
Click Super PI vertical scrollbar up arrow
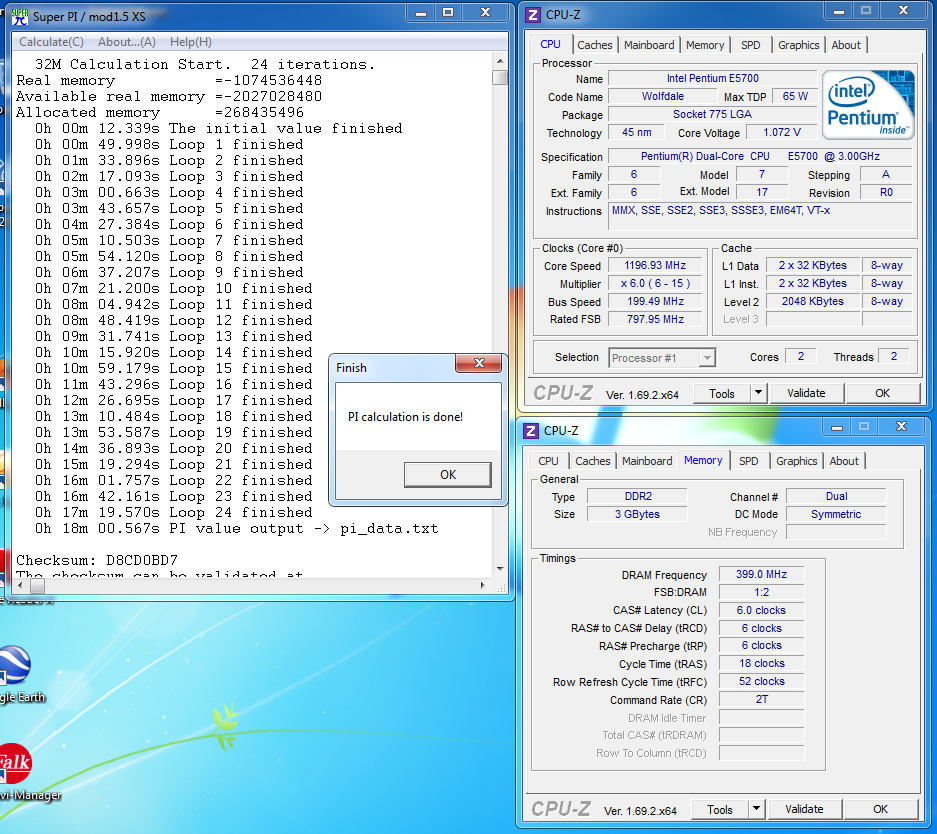(500, 61)
